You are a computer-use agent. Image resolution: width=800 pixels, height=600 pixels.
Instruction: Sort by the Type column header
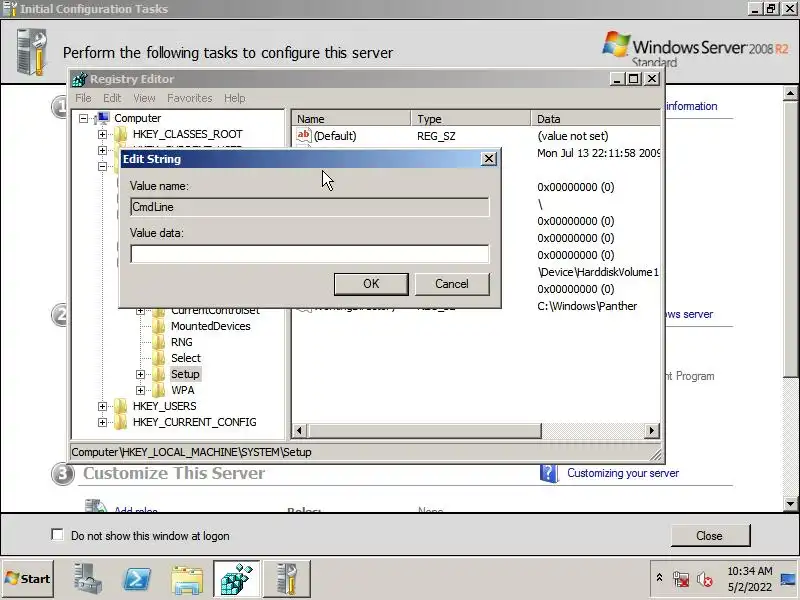coord(470,119)
